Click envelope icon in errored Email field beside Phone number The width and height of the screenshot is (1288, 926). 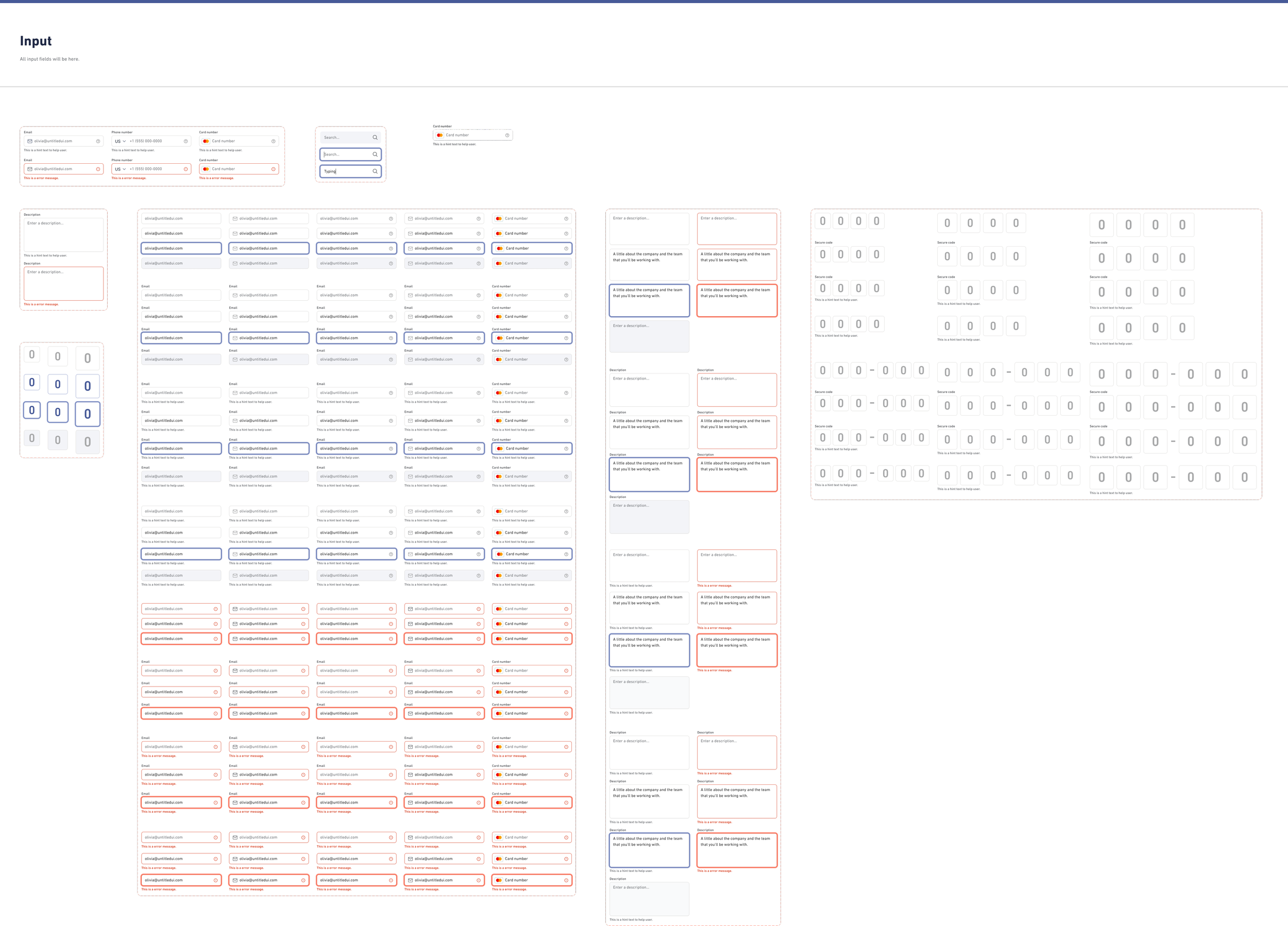(x=30, y=169)
